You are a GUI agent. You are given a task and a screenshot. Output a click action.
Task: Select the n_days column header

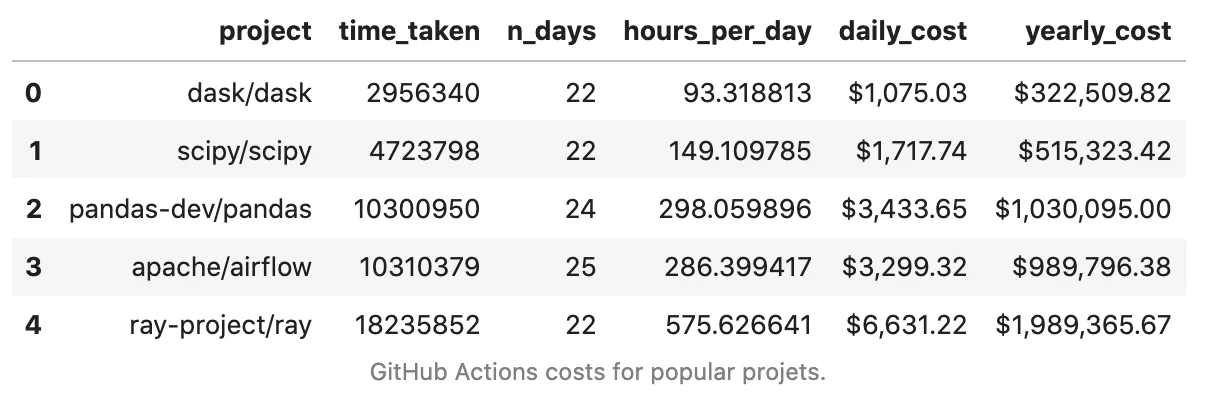point(551,32)
